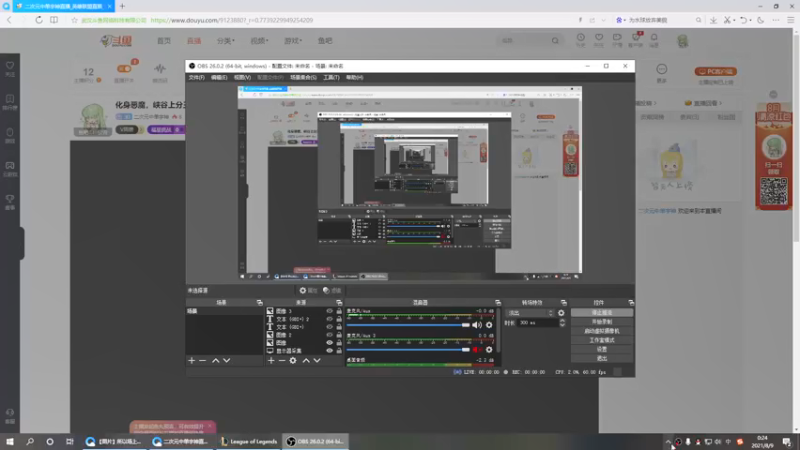Refresh the browser page

[x=39, y=20]
